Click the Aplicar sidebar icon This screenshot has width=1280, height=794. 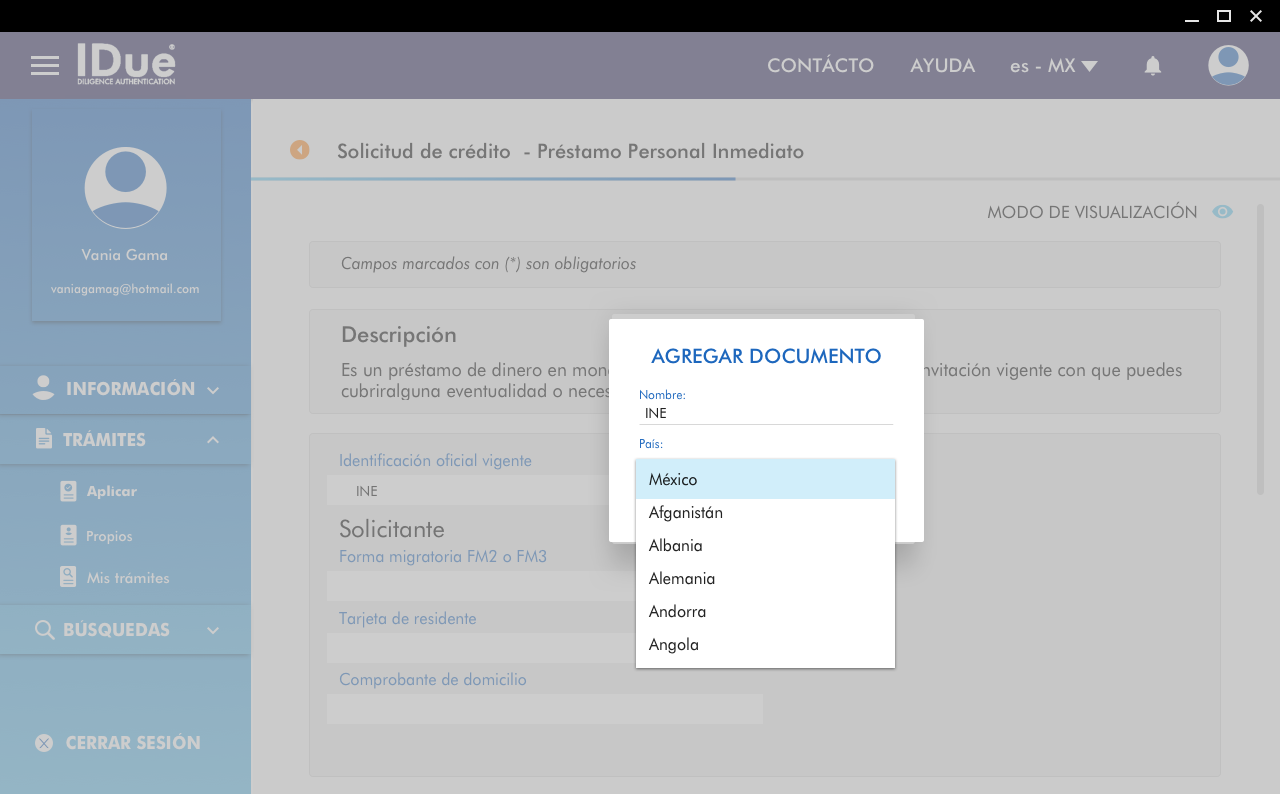[68, 491]
